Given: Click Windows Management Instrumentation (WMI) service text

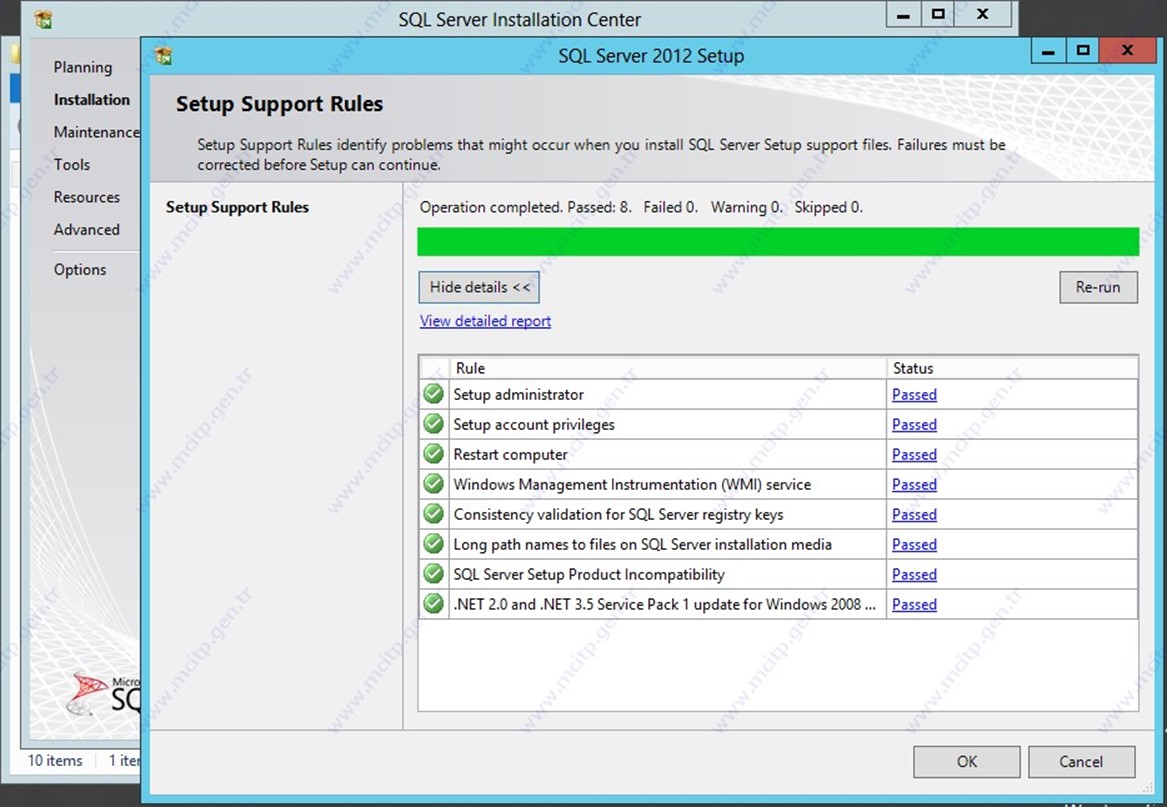Looking at the screenshot, I should click(x=633, y=485).
